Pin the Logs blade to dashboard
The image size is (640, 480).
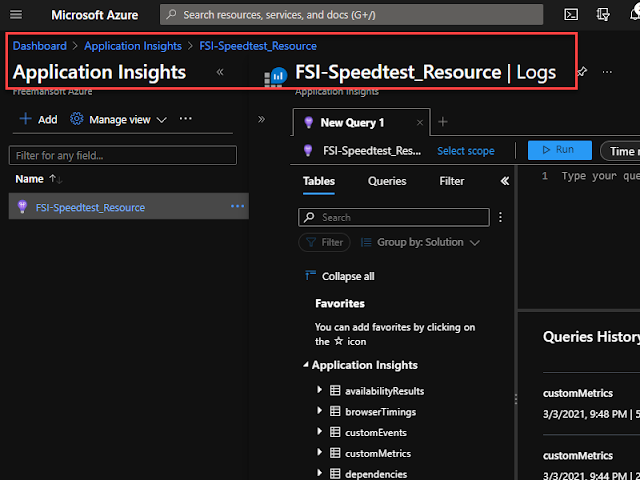coord(582,72)
